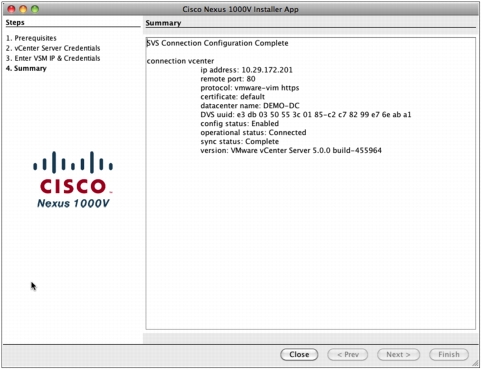482x371 pixels.
Task: Click the 'certificate: default' line
Action: click(x=232, y=97)
